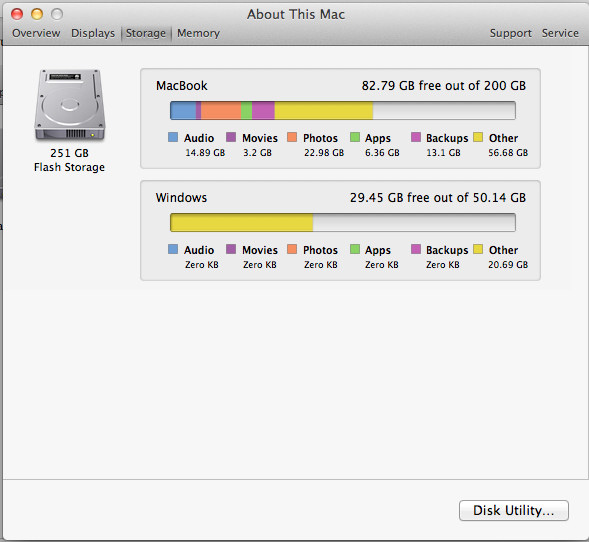Viewport: 589px width, 542px height.
Task: Click the MacBook Apps green swatch
Action: (x=355, y=137)
